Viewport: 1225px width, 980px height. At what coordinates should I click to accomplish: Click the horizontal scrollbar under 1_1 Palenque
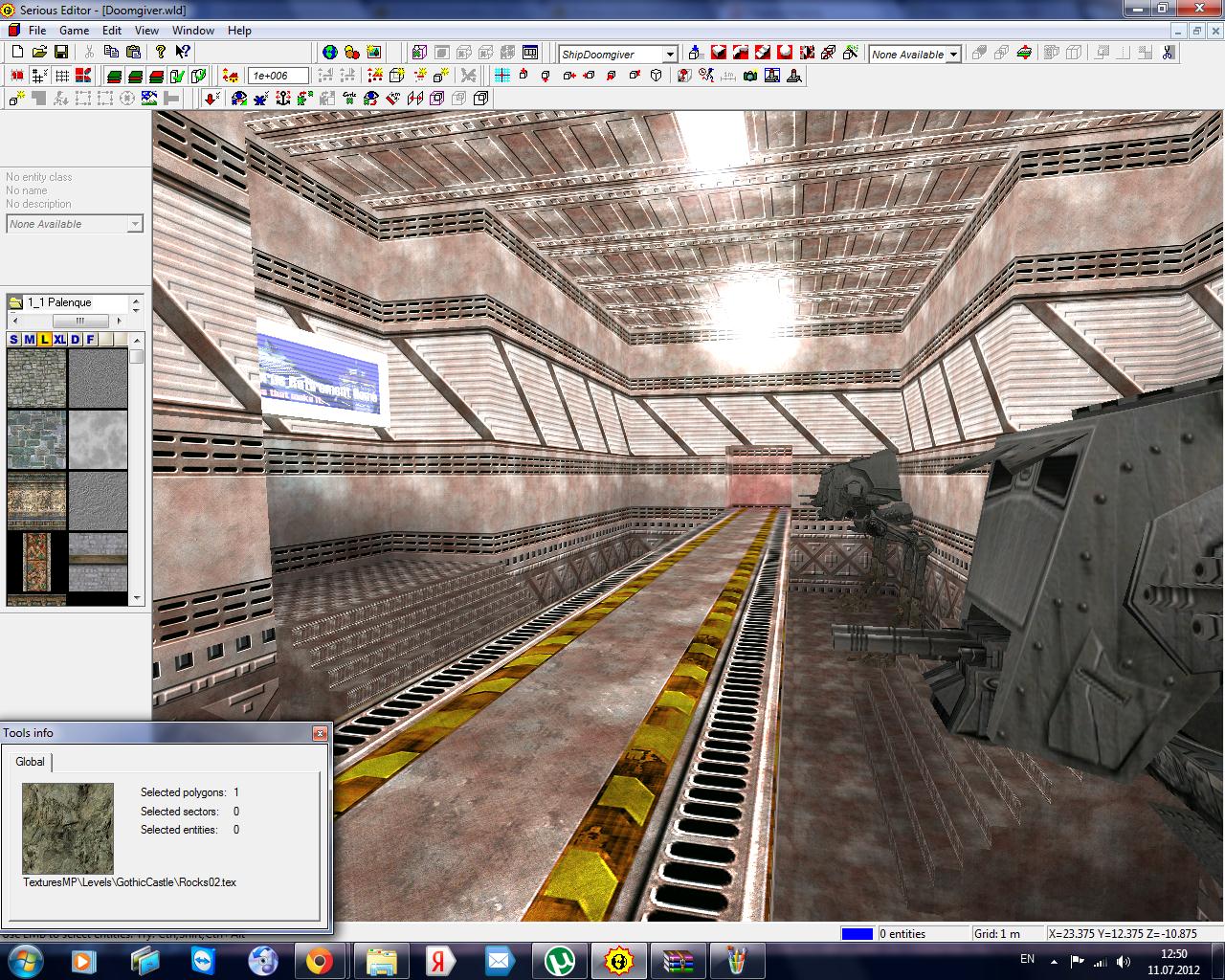coord(78,321)
